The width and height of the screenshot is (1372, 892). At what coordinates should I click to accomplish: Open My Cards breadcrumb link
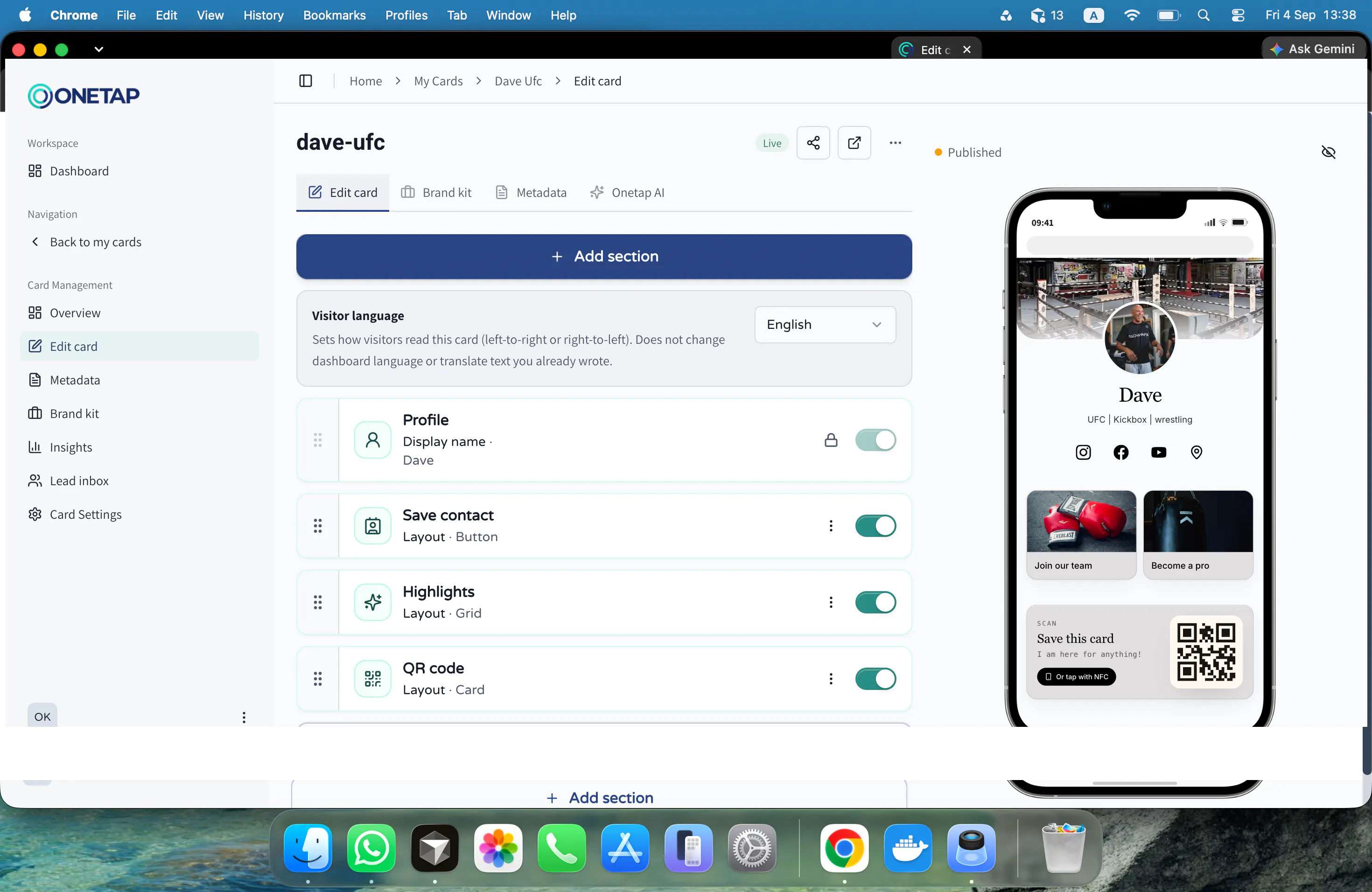click(438, 81)
